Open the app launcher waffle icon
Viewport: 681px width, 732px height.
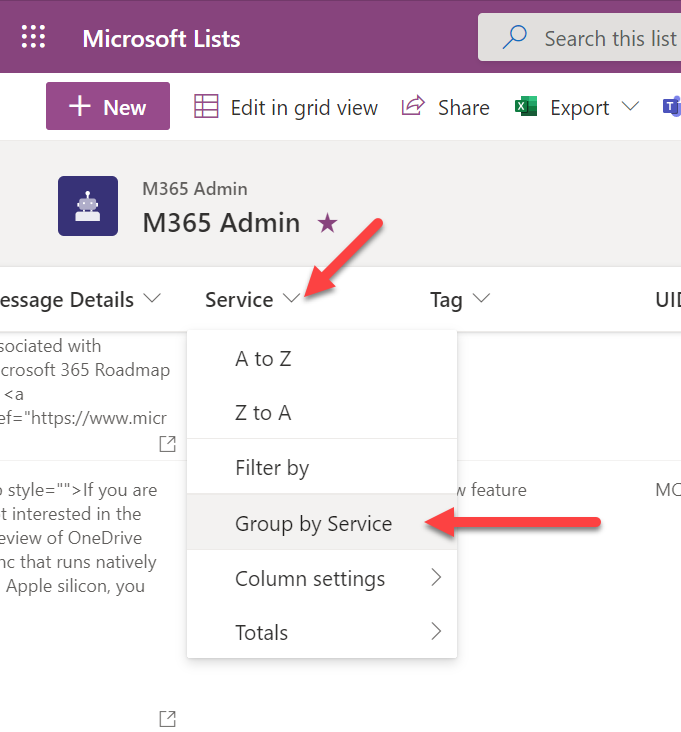34,38
